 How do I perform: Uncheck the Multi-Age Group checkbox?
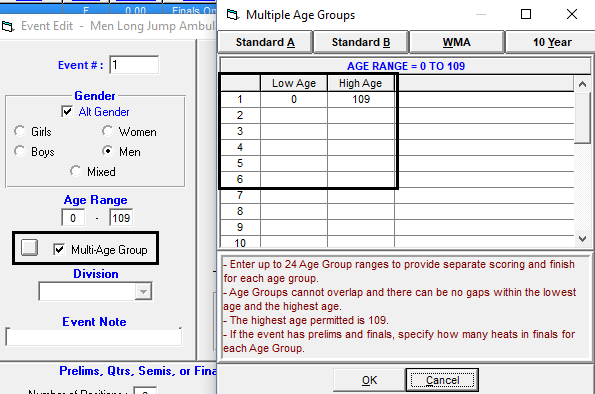tap(59, 249)
